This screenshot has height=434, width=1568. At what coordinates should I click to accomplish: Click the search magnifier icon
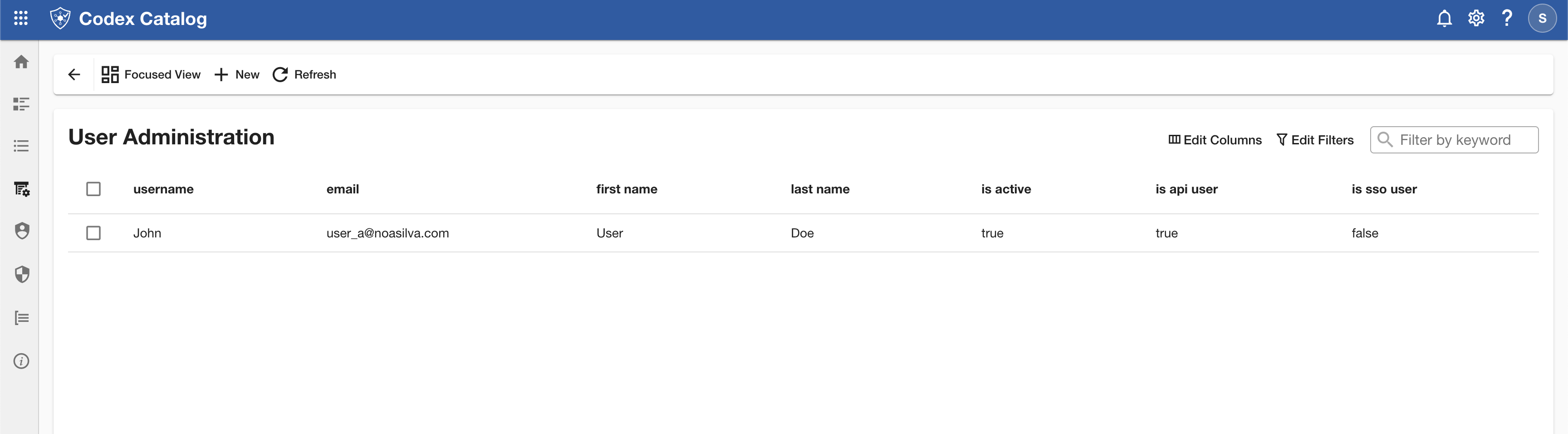[1385, 140]
